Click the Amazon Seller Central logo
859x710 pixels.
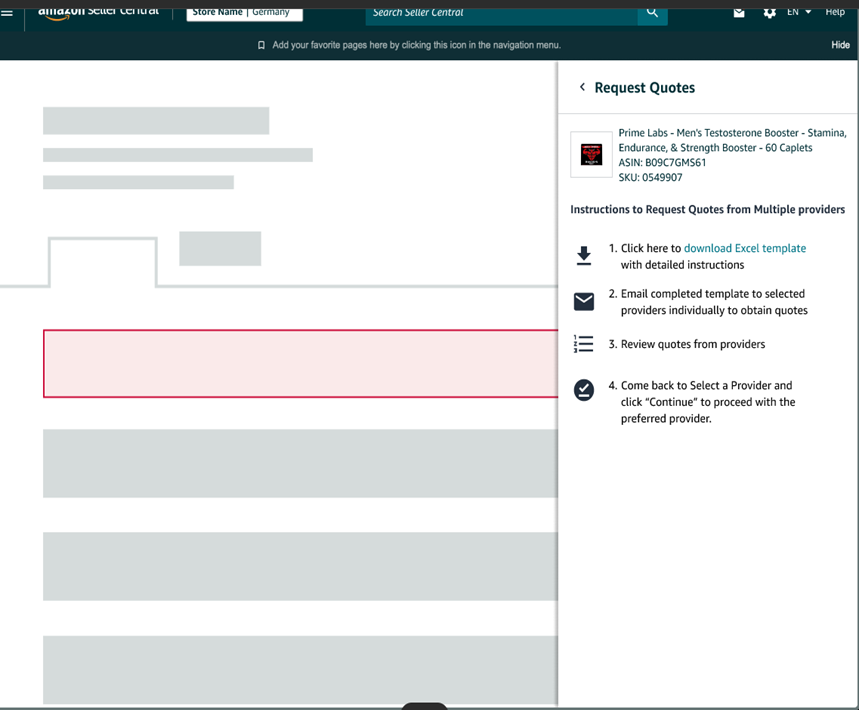pyautogui.click(x=98, y=11)
